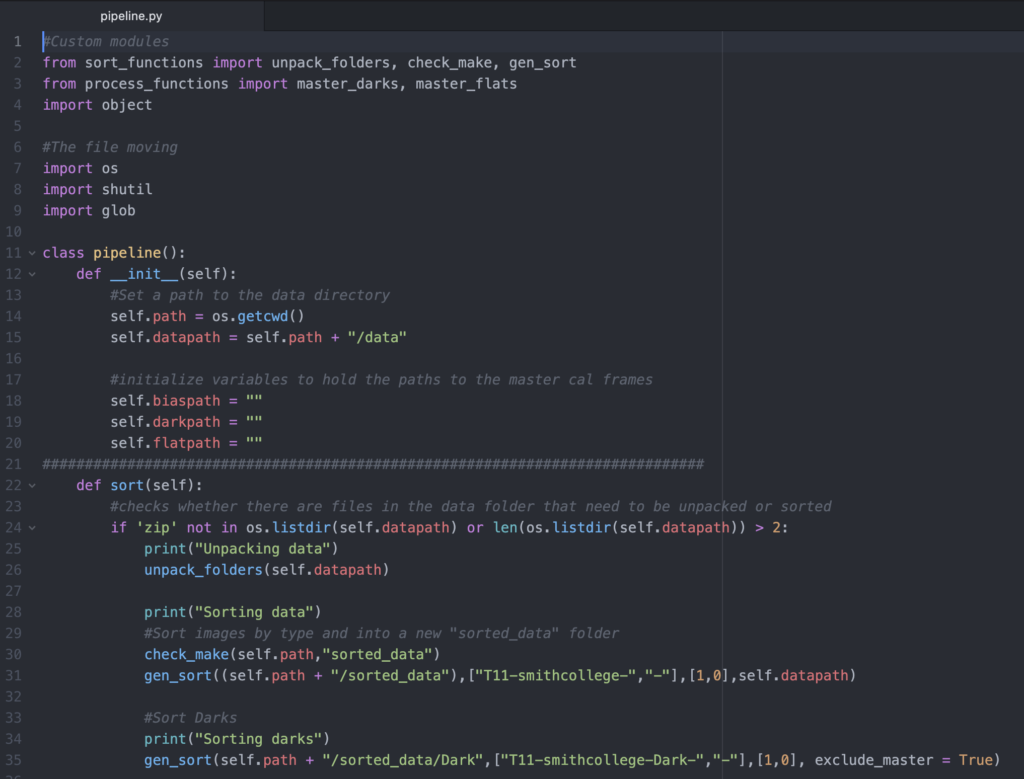1024x779 pixels.
Task: Click print("Sorting darks") line
Action: tap(236, 739)
